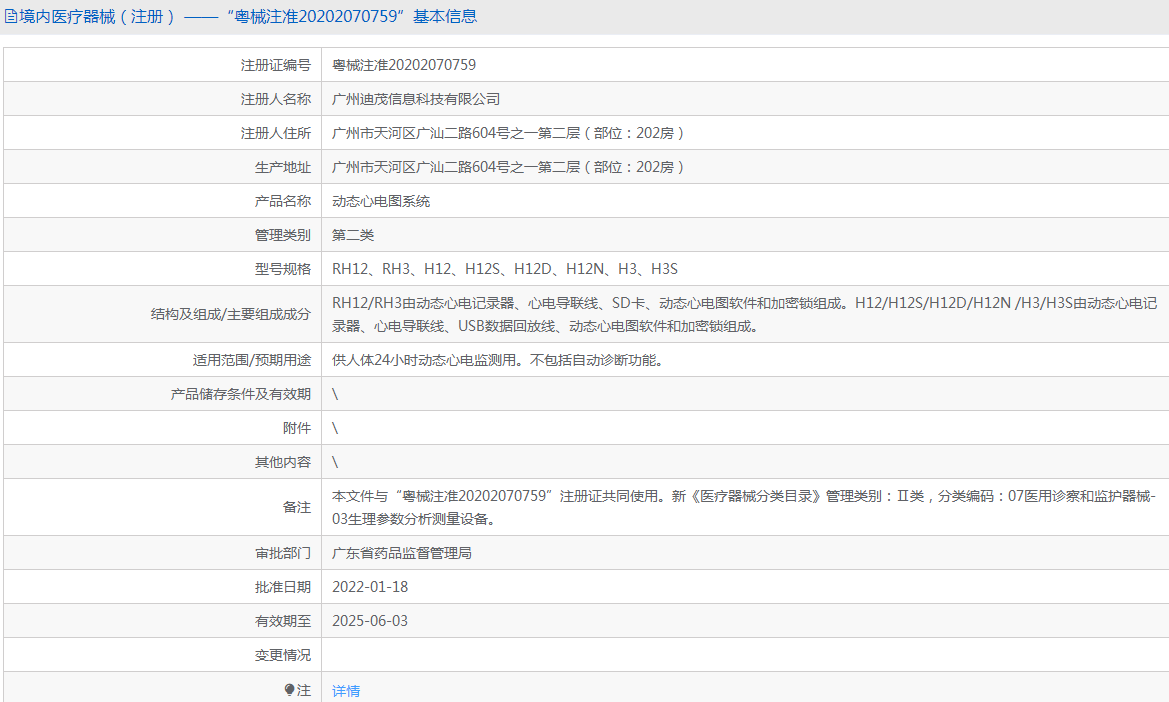Select the 生产地址 value cell
This screenshot has height=702, width=1169.
(508, 166)
